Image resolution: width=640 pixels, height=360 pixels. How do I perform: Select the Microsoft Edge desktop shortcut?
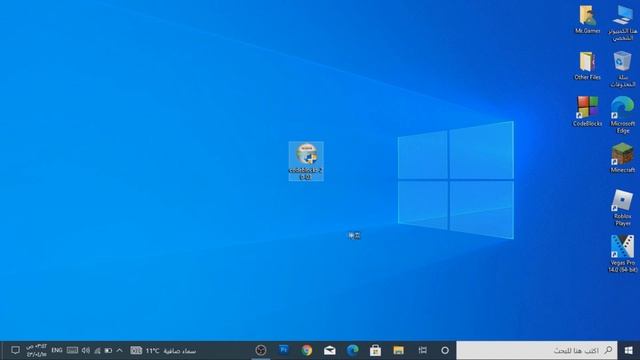click(622, 115)
